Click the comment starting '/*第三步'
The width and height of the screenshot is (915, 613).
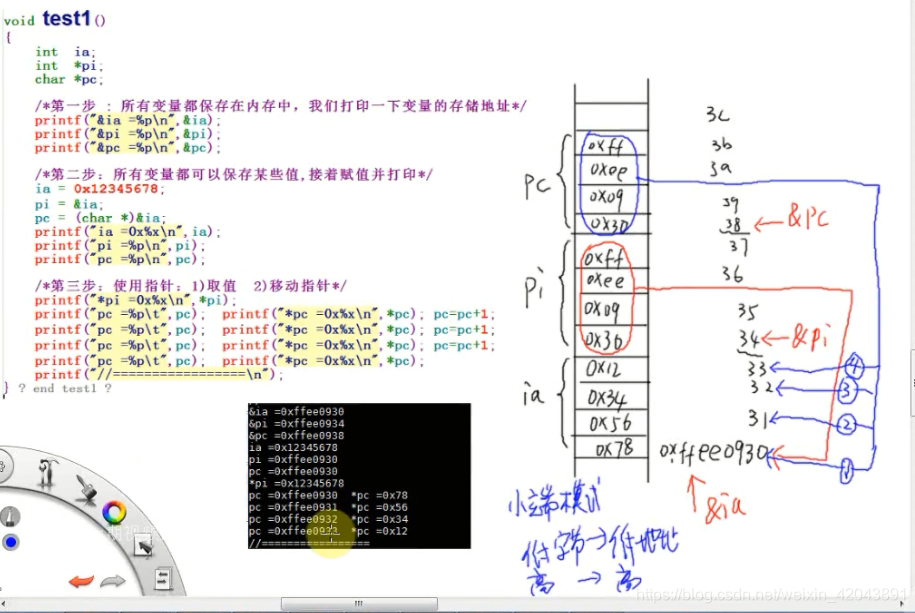pyautogui.click(x=191, y=286)
